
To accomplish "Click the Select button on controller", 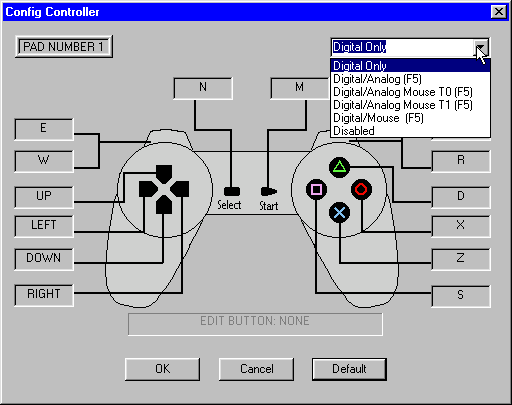I will click(x=232, y=191).
